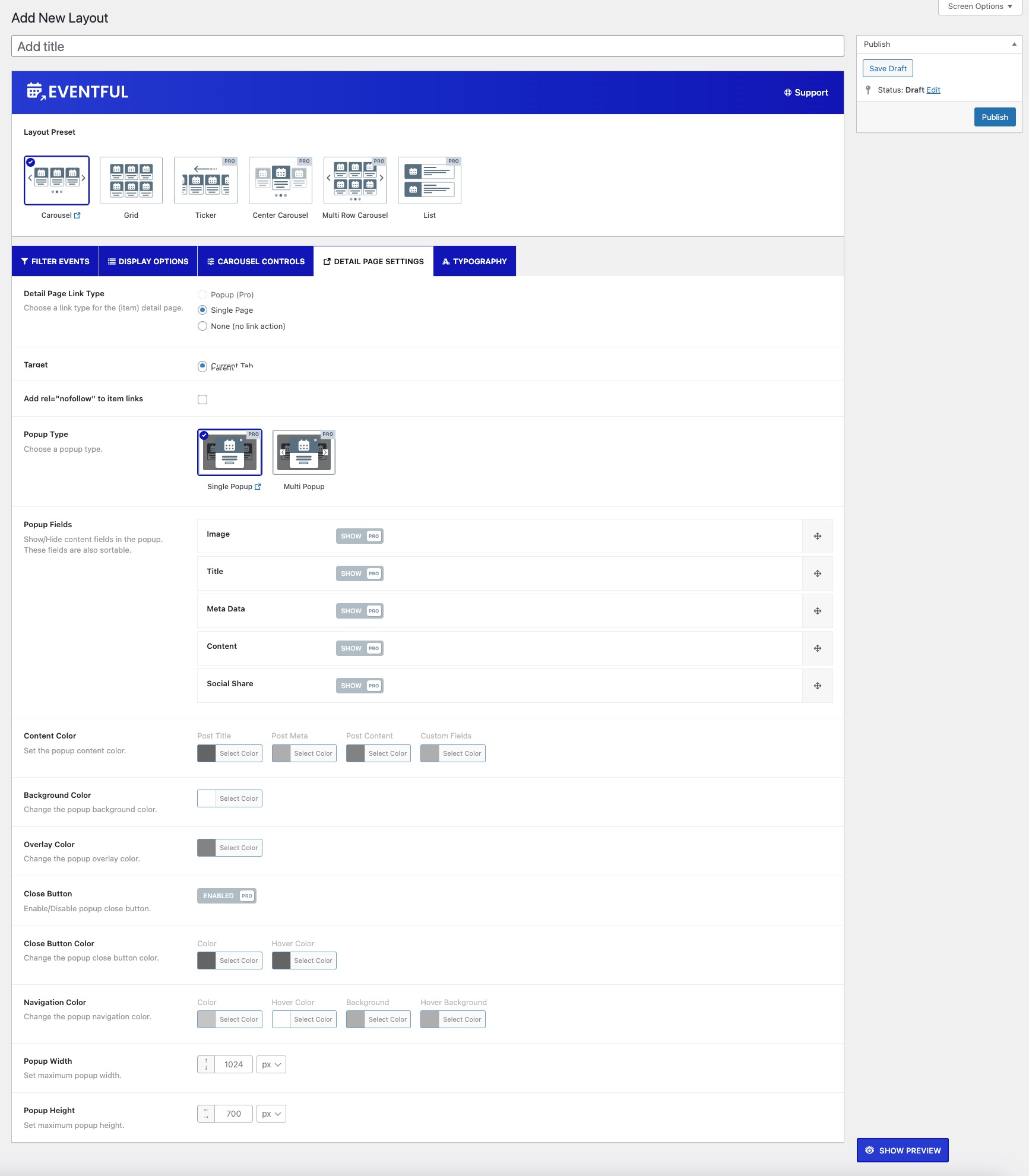The image size is (1029, 1176).
Task: Choose the Grid layout preset icon
Action: coord(131,180)
